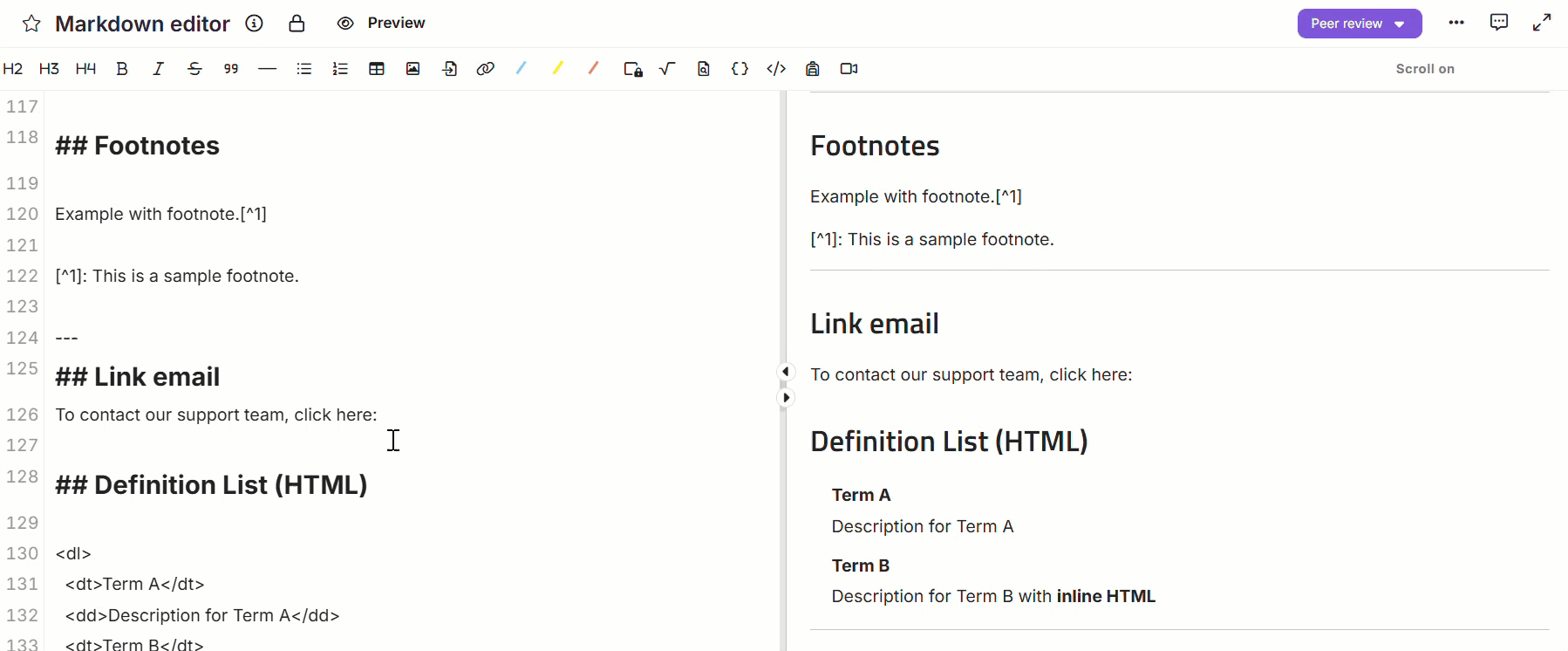
Task: Star the Markdown editor page as favorite
Action: point(31,24)
